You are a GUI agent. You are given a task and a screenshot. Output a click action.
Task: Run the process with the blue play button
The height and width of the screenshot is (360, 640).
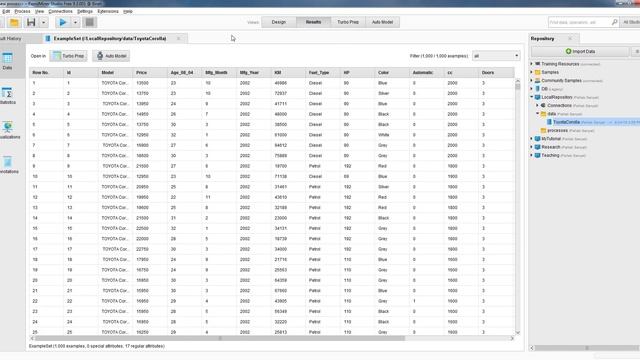(63, 22)
